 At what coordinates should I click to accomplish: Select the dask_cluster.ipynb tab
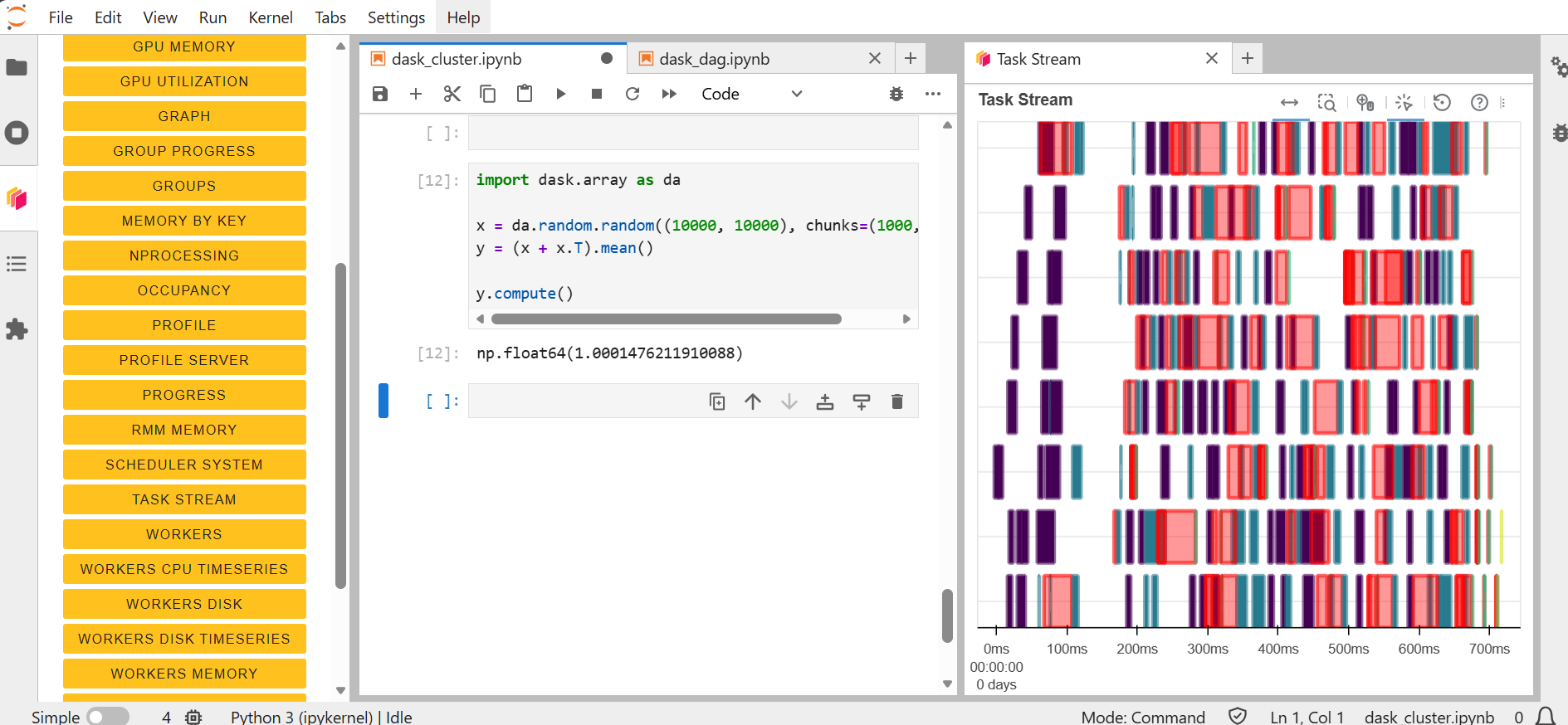click(x=456, y=59)
